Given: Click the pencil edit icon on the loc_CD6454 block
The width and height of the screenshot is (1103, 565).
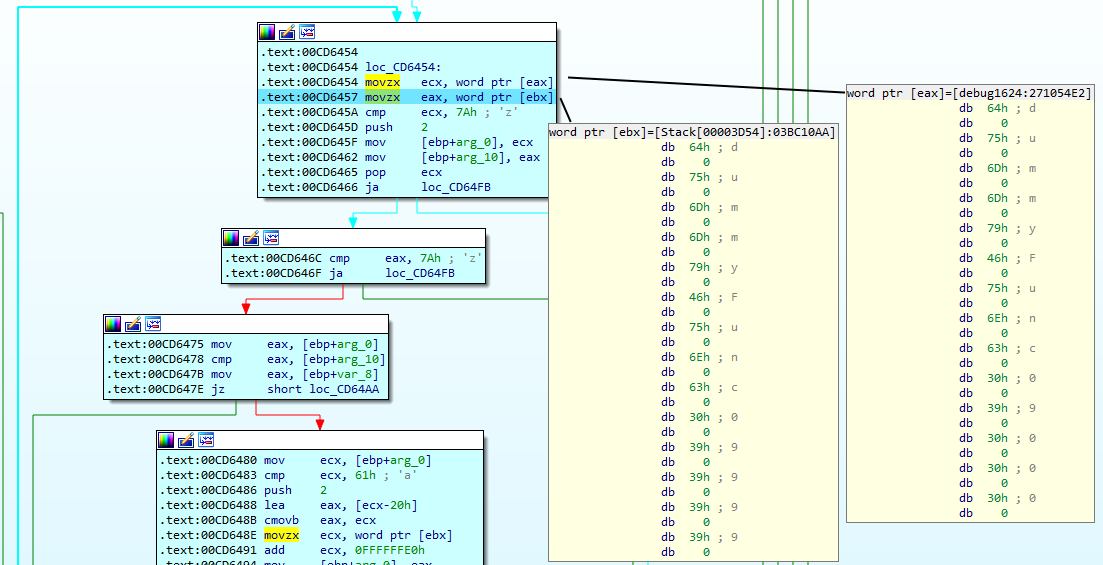Looking at the screenshot, I should click(x=287, y=32).
